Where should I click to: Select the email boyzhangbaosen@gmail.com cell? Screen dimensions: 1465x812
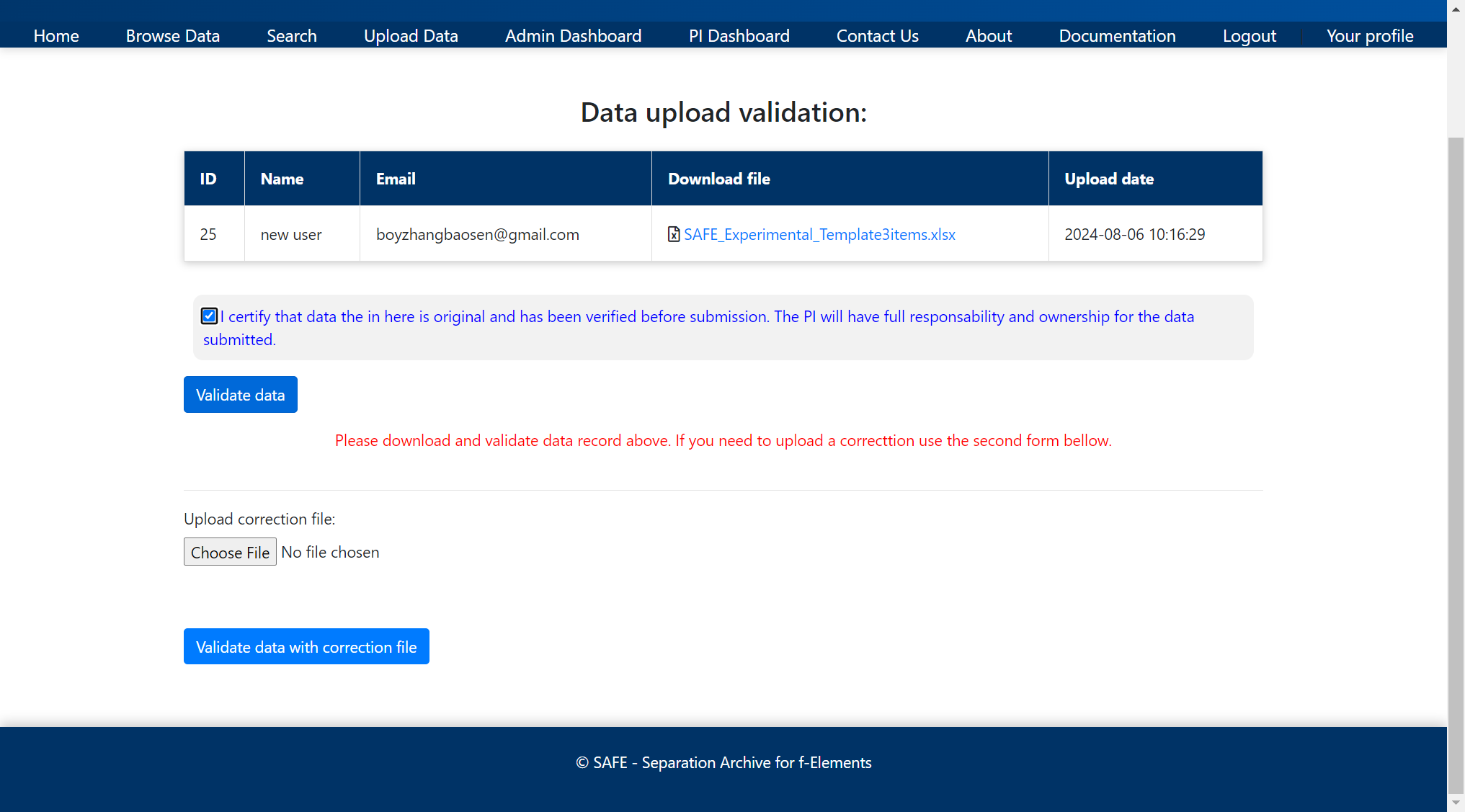click(x=506, y=234)
